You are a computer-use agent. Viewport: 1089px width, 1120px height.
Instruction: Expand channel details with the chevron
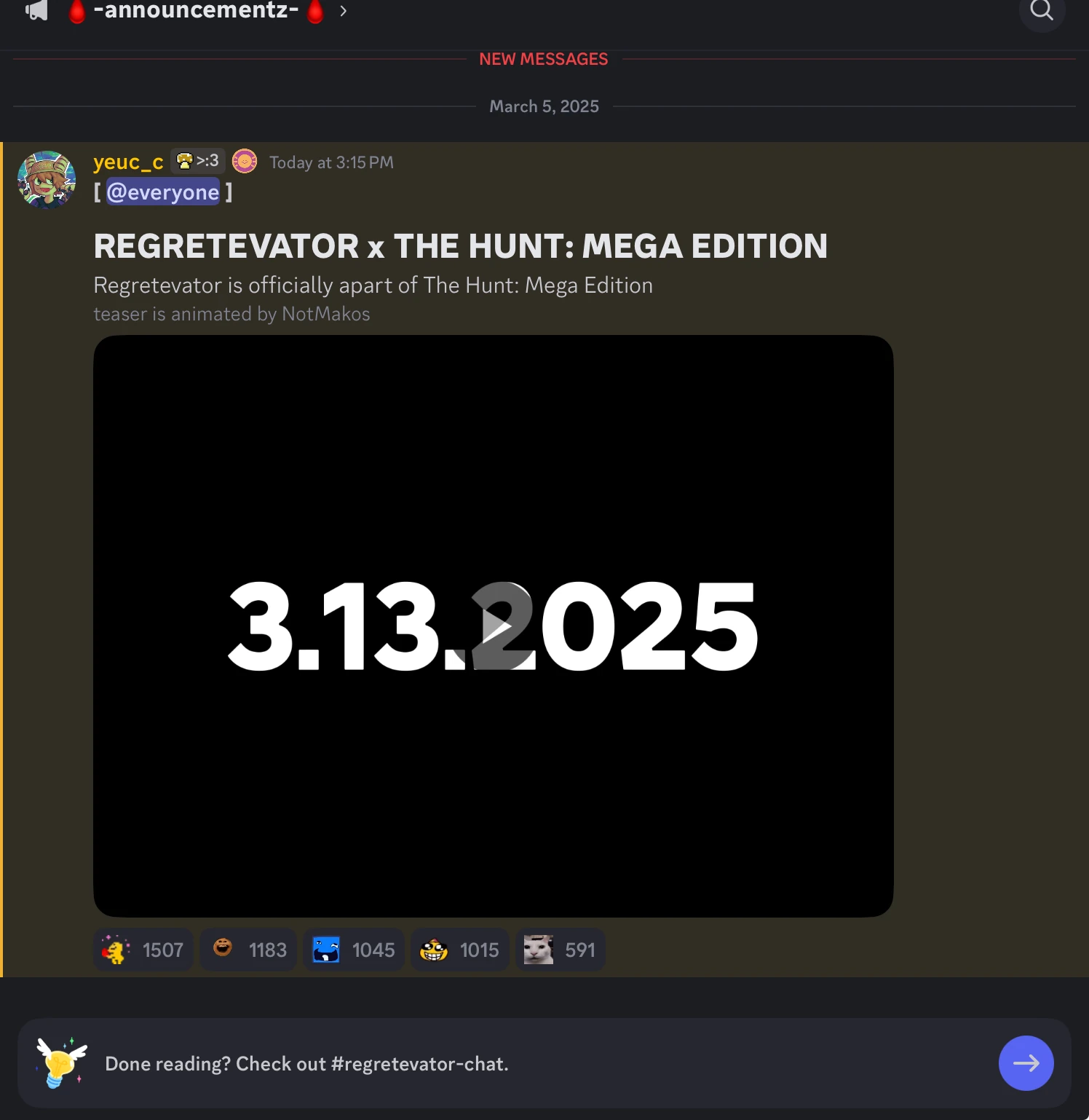point(342,11)
